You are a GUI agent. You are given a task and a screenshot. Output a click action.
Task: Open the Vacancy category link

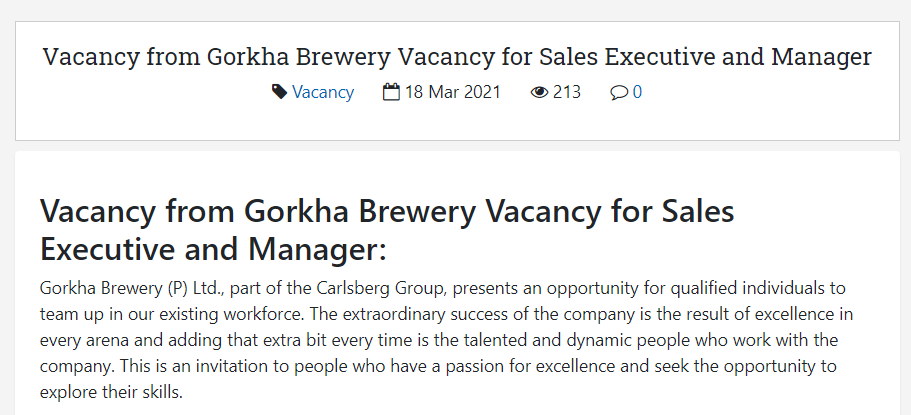pos(322,92)
